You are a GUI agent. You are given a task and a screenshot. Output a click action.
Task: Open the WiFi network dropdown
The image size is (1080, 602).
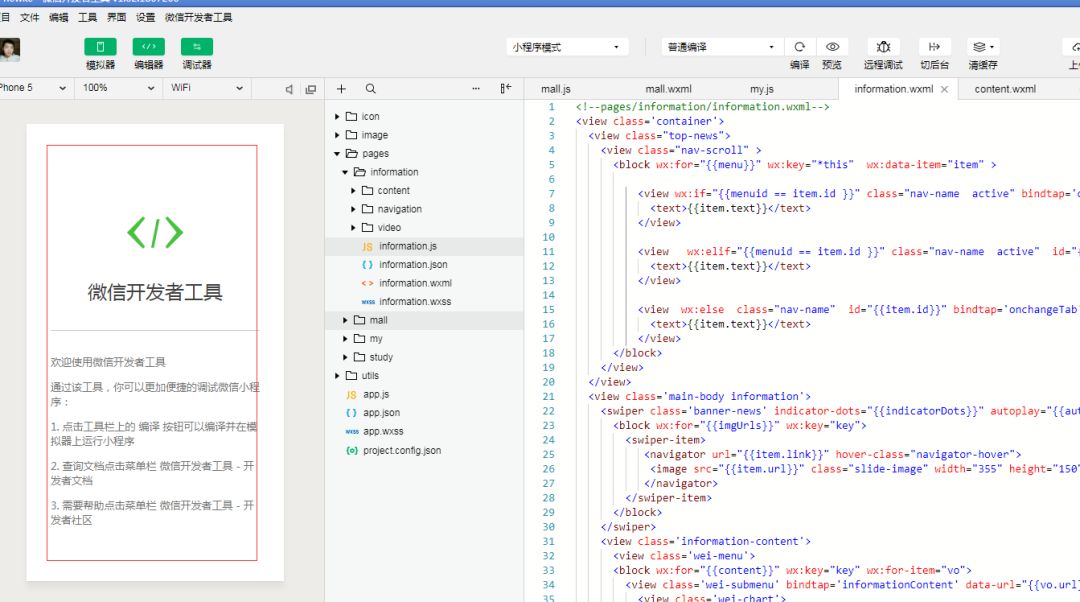207,88
